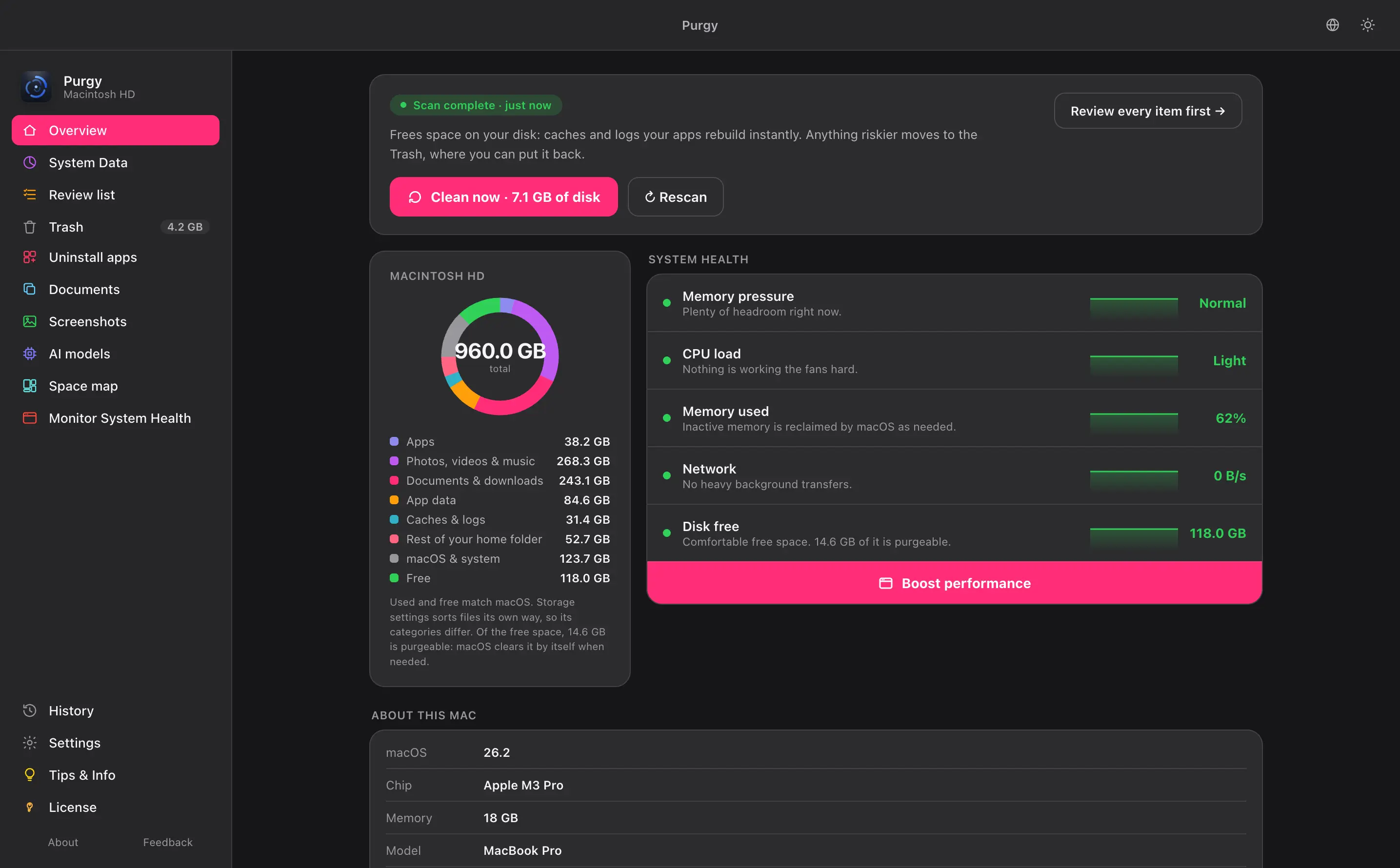Click the Trash 4.2 GB size badge
The image size is (1400, 868).
(x=185, y=227)
